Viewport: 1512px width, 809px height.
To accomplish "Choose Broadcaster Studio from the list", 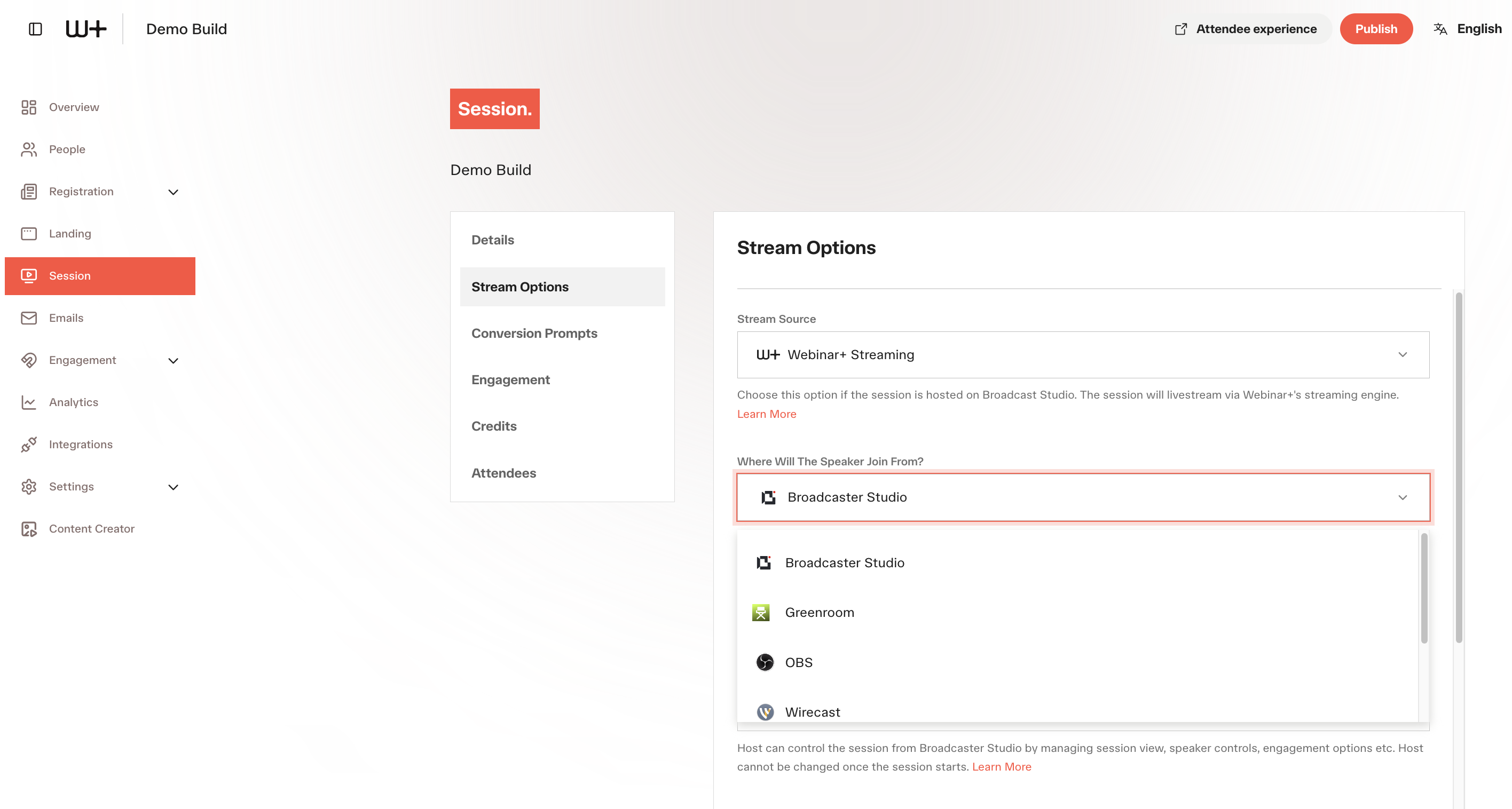I will 1077,562.
